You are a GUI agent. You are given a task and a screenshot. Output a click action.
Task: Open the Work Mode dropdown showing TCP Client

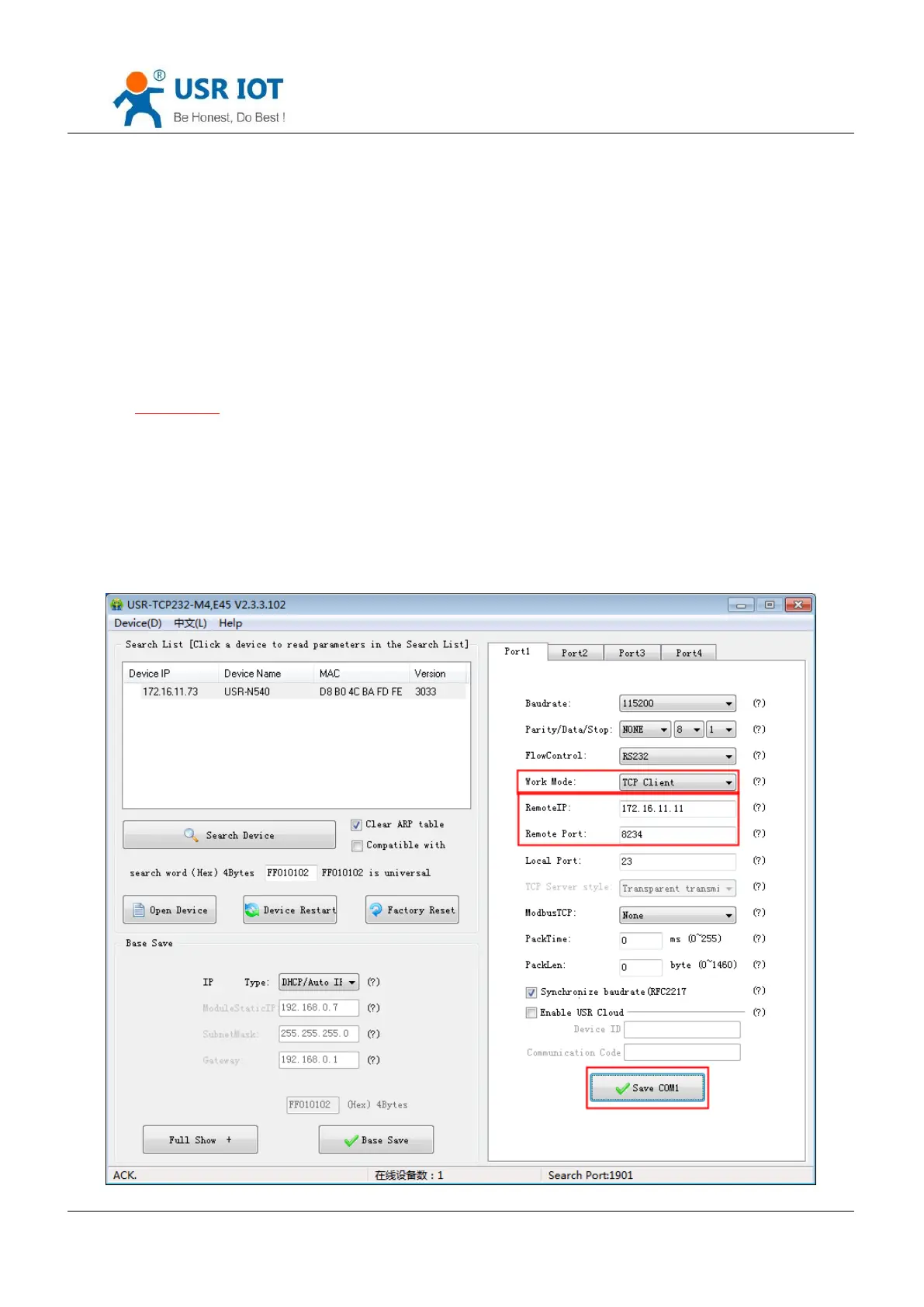(x=677, y=782)
